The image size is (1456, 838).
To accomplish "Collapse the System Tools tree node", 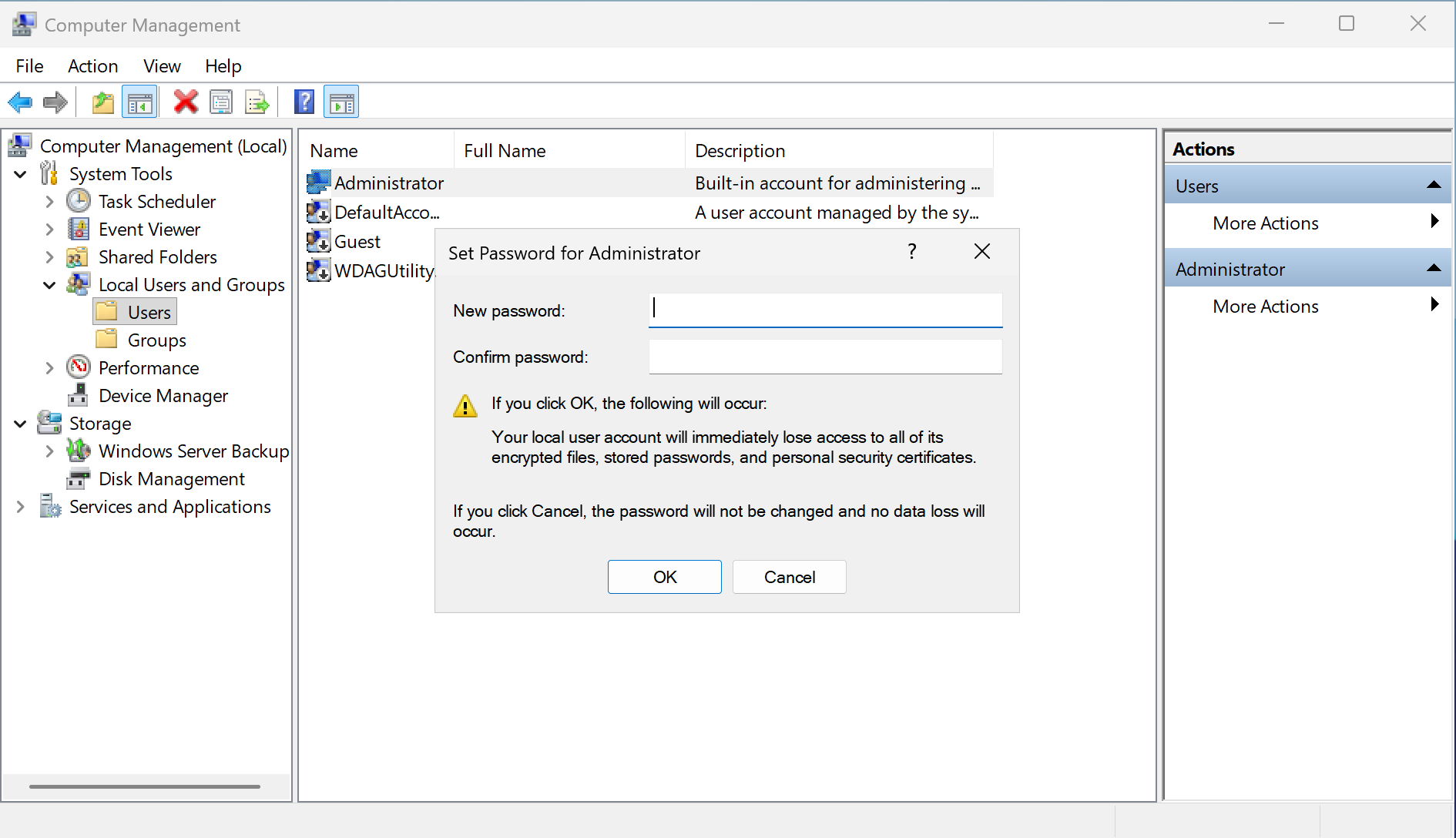I will (21, 174).
